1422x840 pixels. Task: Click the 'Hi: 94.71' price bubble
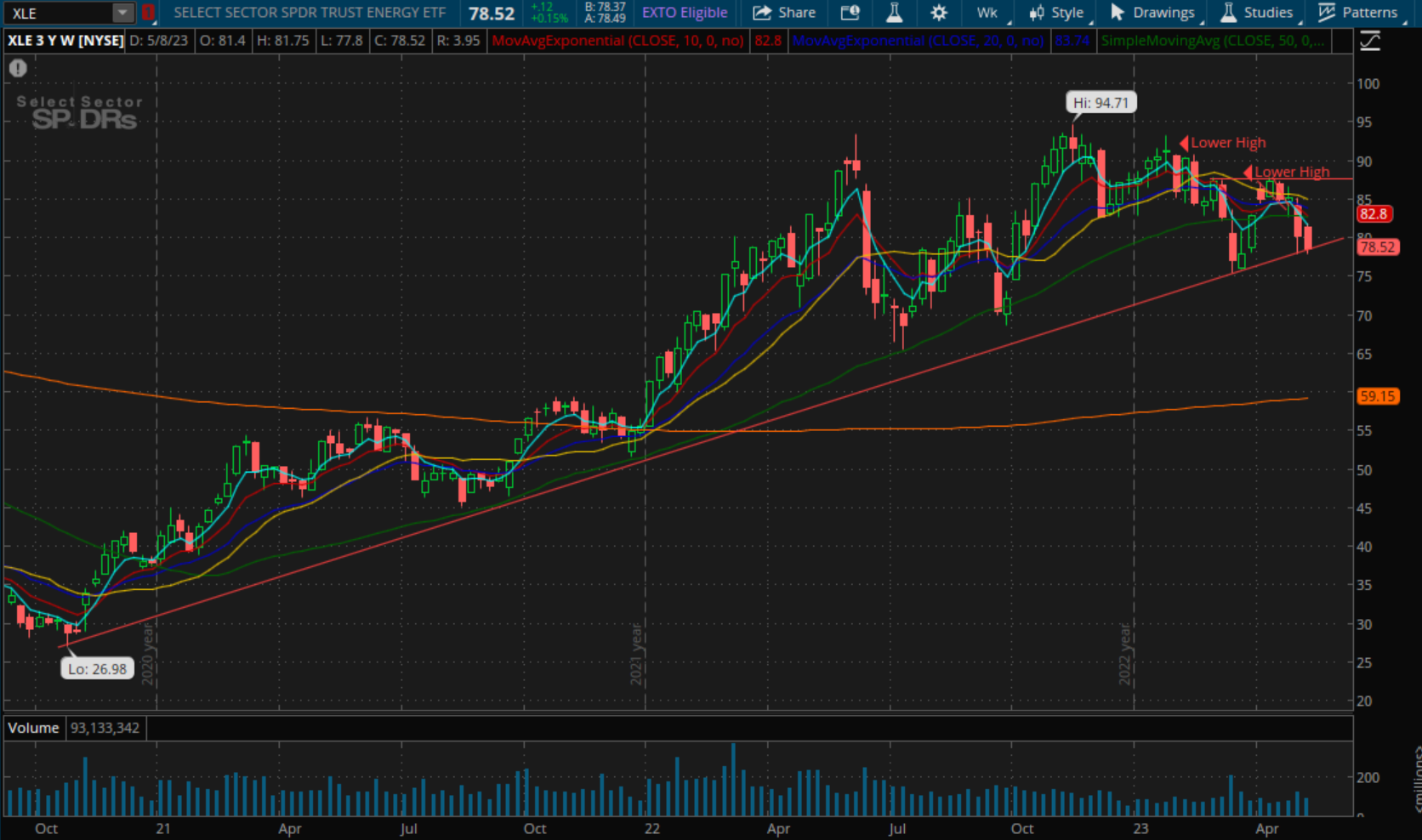tap(1101, 103)
